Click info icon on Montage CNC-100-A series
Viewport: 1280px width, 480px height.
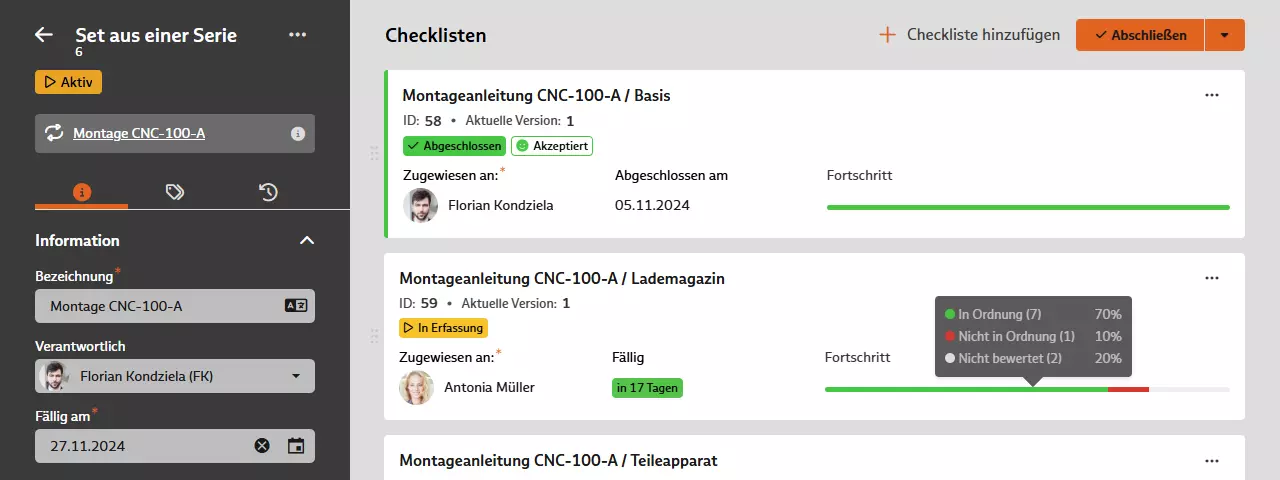297,133
